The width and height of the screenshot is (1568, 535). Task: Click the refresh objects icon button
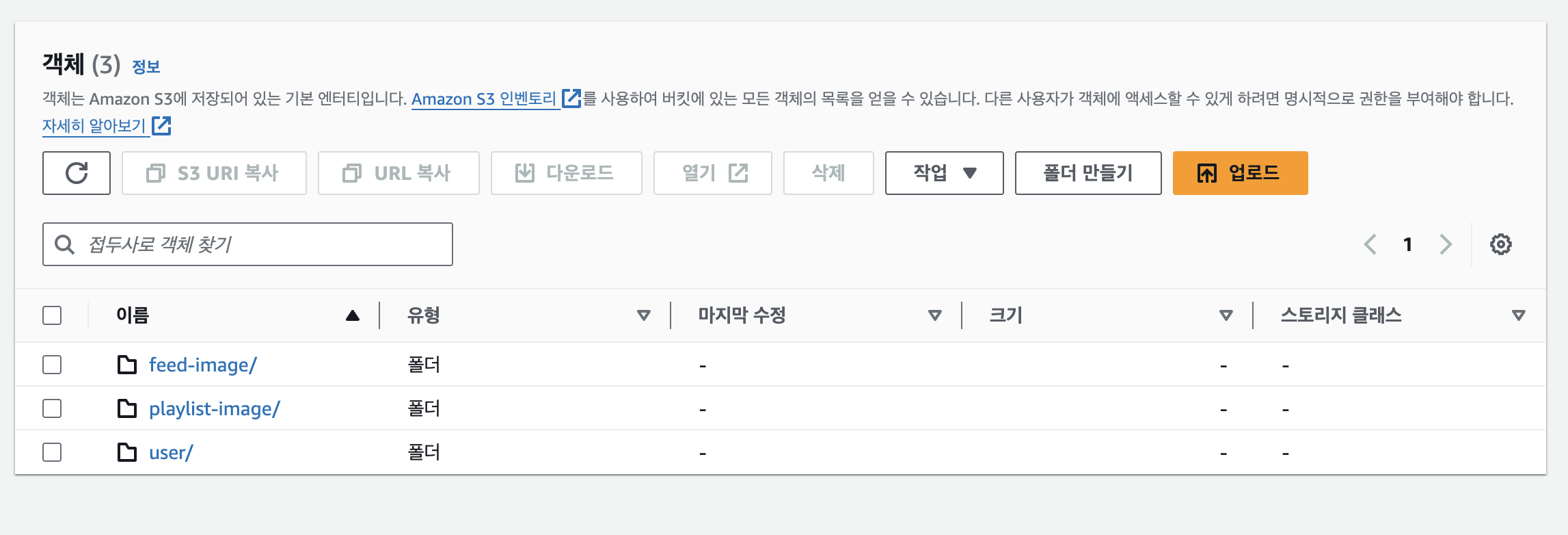pyautogui.click(x=77, y=173)
